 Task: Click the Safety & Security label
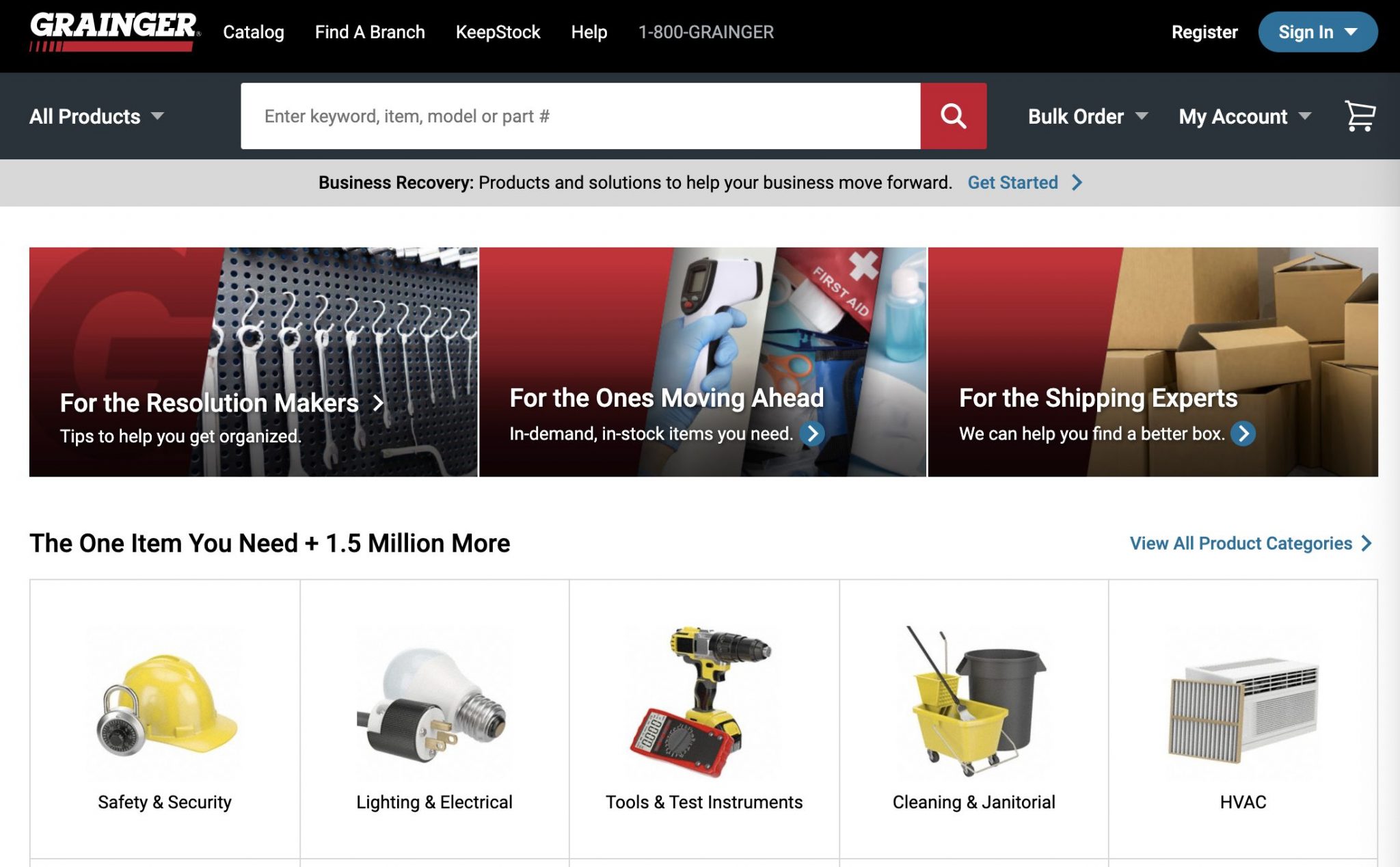(x=165, y=802)
